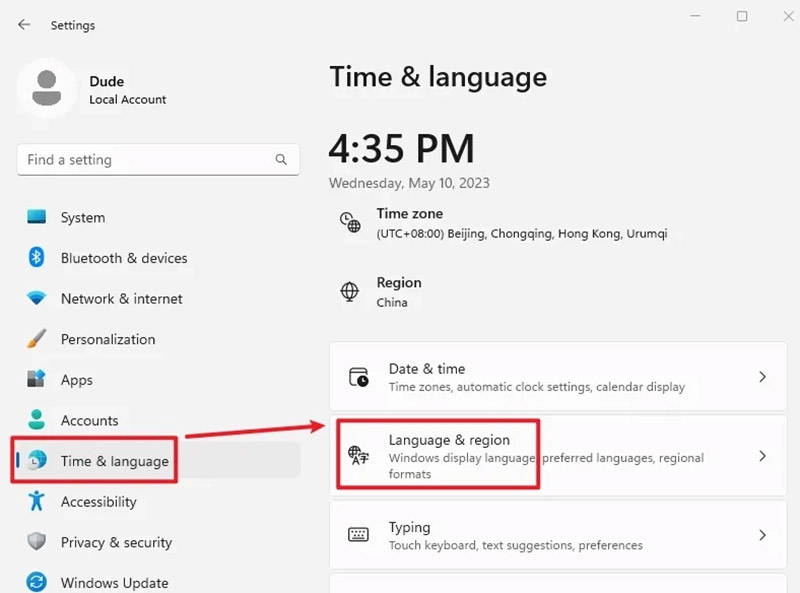Click the Date & time calendar icon
Viewport: 800px width, 593px height.
pos(359,377)
